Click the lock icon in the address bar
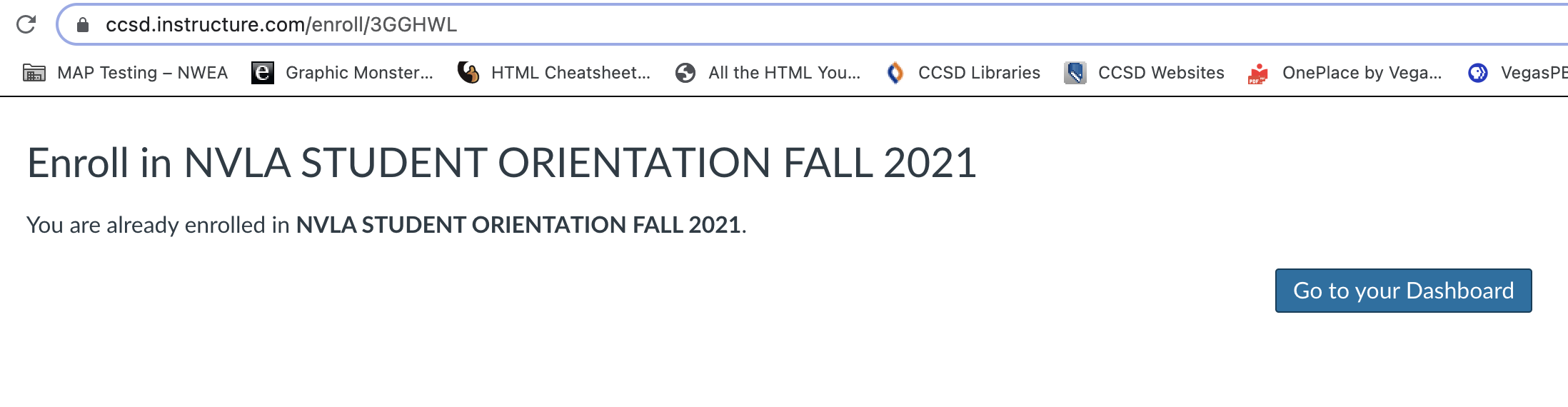 click(x=83, y=25)
